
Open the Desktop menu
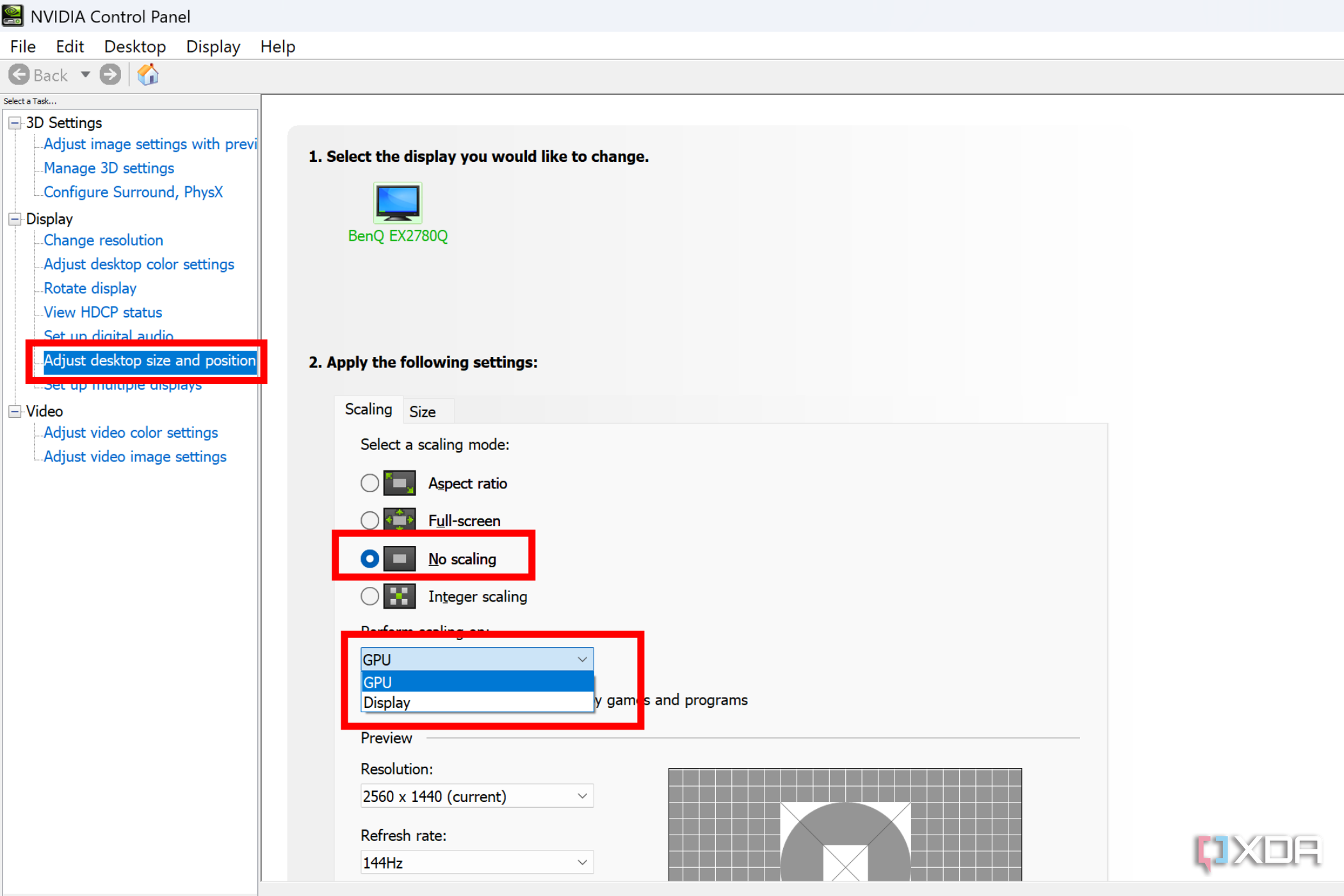pyautogui.click(x=135, y=47)
